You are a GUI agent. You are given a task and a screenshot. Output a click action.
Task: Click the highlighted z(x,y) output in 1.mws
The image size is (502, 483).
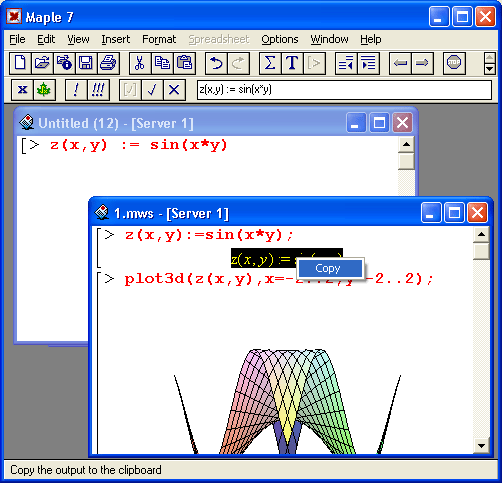(x=263, y=258)
